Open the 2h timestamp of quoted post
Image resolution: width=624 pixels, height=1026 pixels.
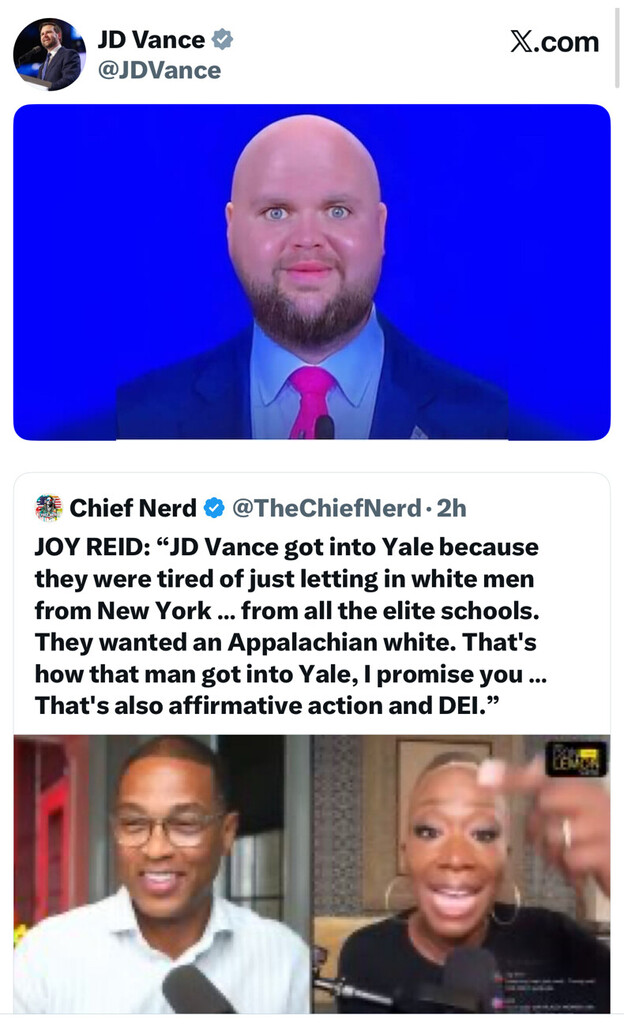(451, 508)
